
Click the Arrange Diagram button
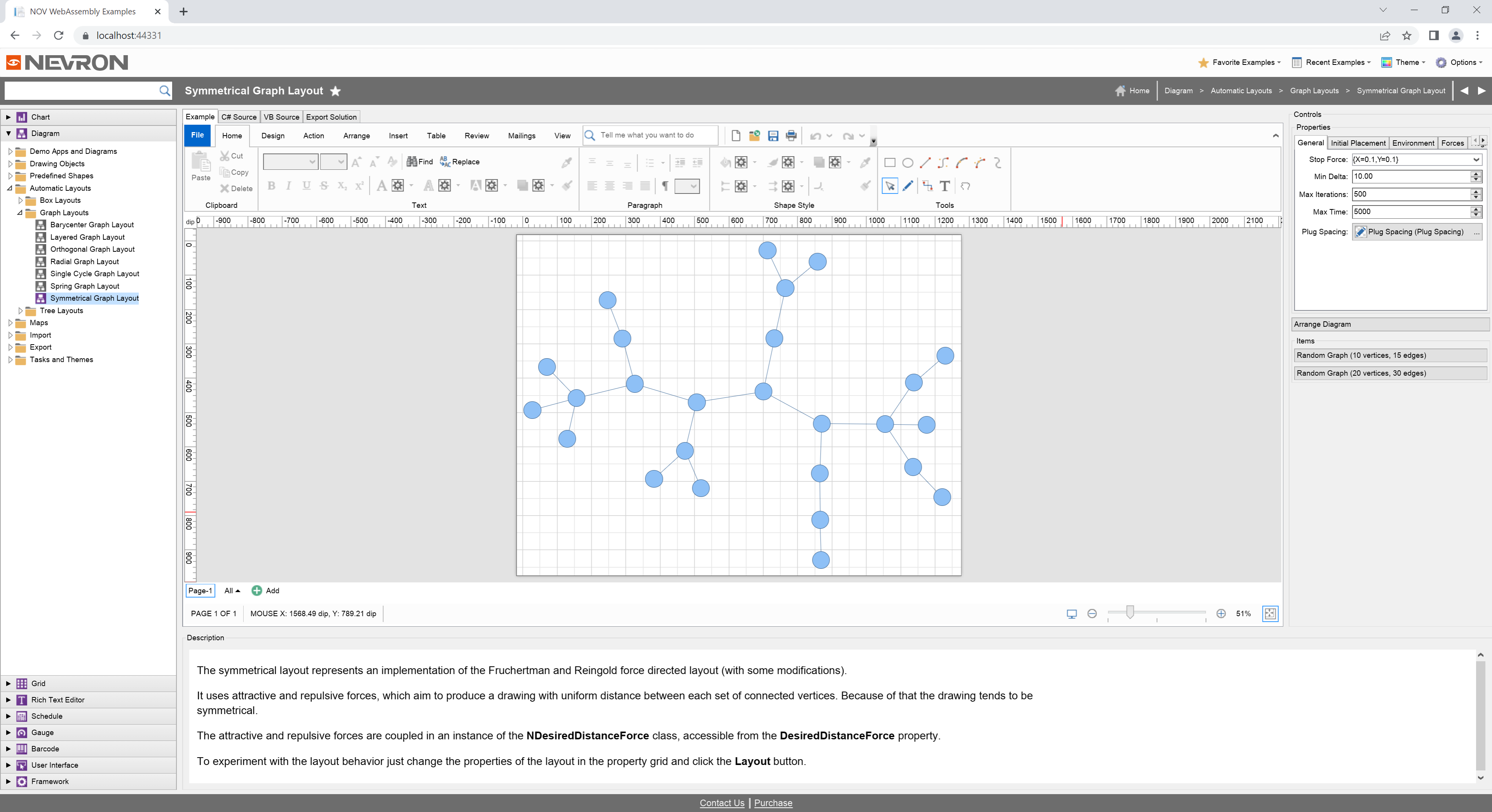click(x=1389, y=324)
